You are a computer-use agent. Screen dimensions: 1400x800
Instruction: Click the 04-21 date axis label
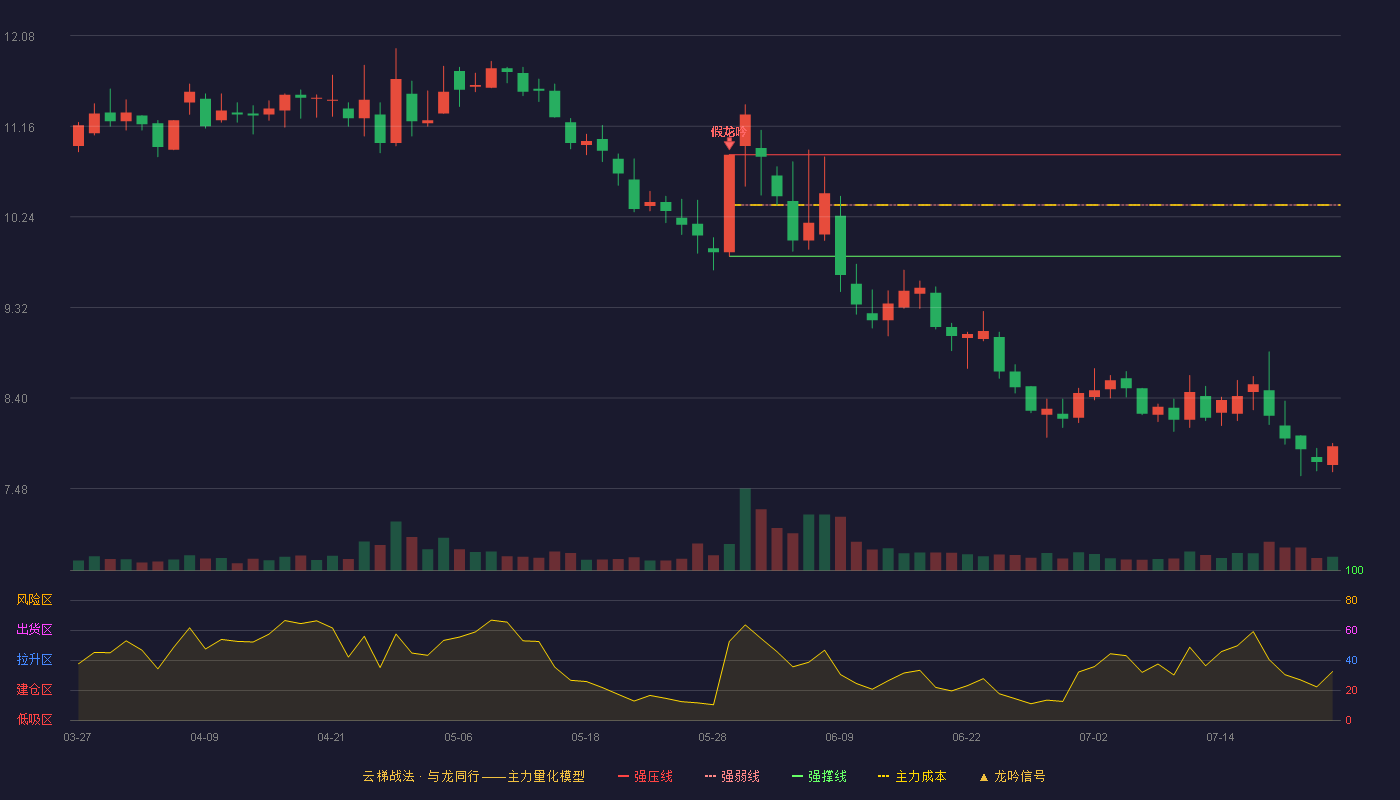331,737
